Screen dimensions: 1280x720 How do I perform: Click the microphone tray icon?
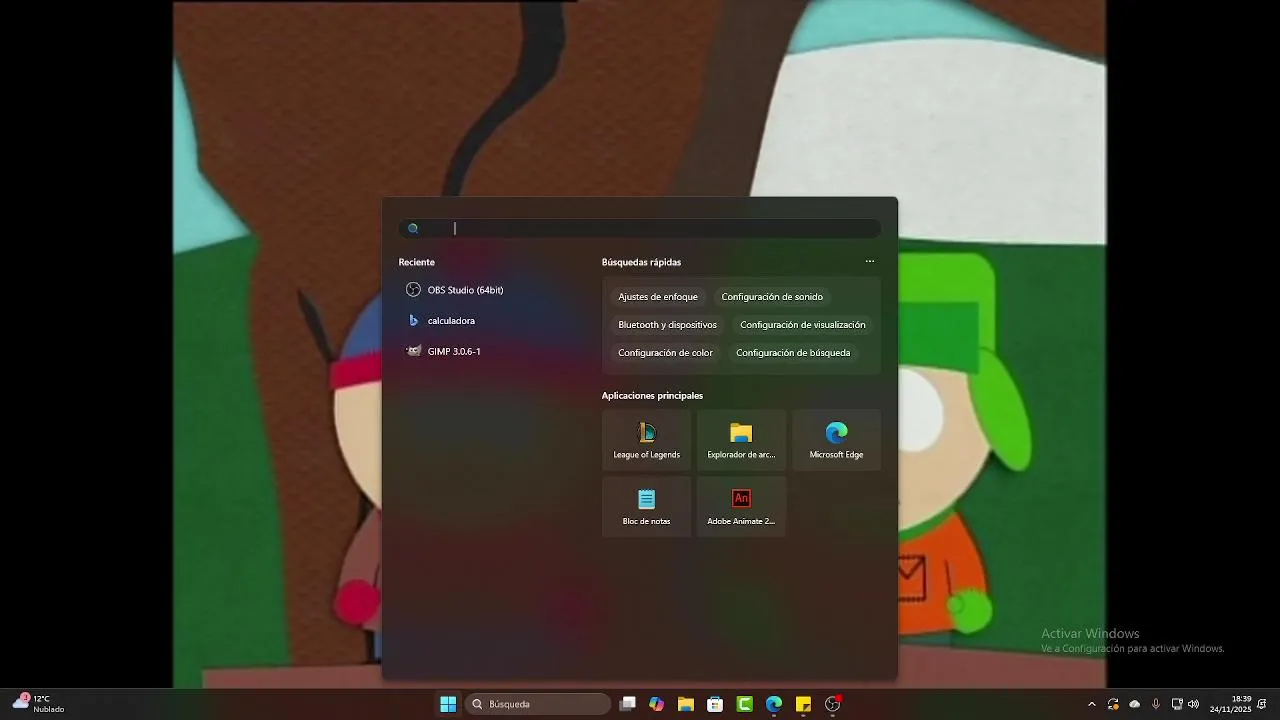point(1156,704)
